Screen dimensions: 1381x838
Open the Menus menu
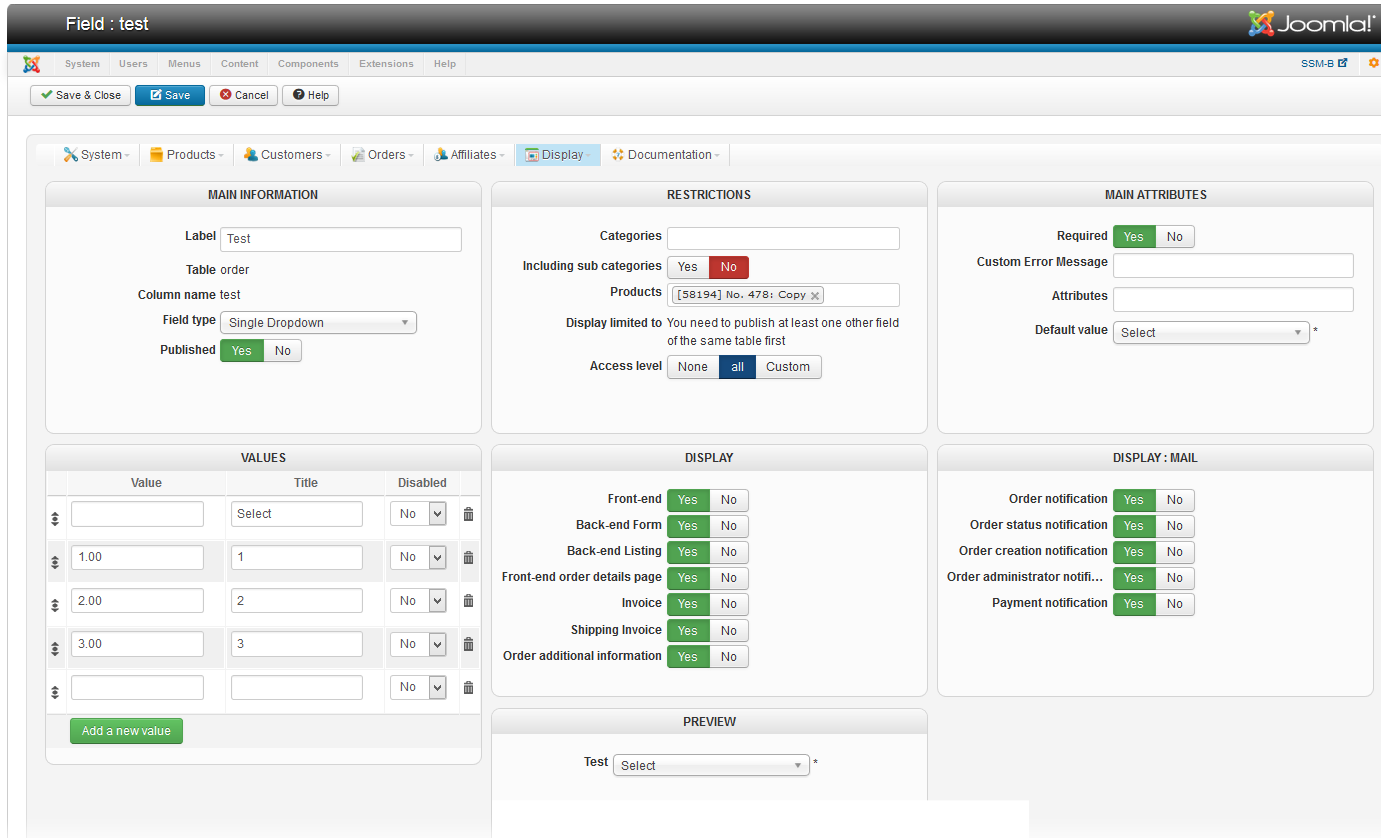pos(184,64)
